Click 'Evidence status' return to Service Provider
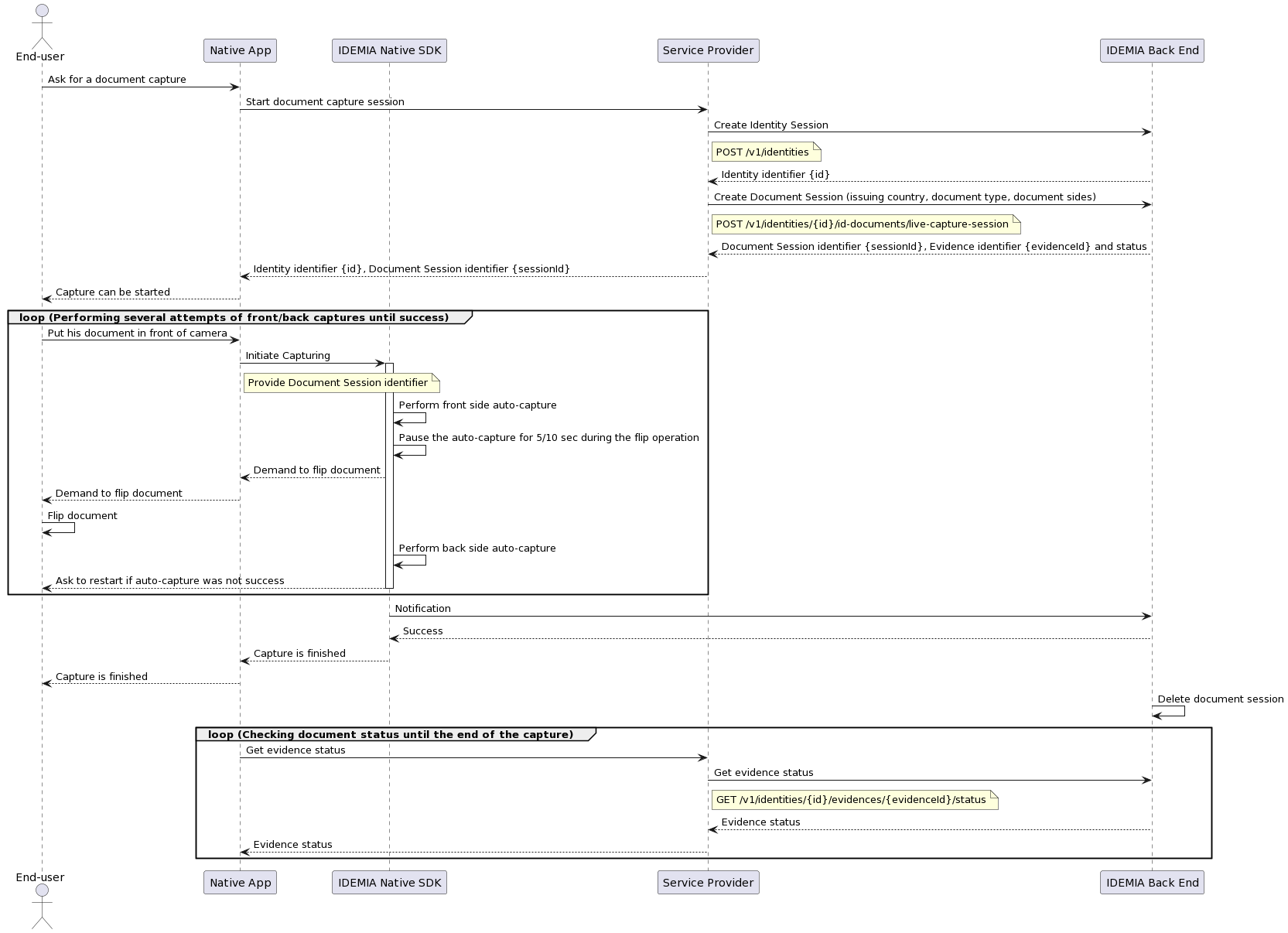 [x=760, y=822]
